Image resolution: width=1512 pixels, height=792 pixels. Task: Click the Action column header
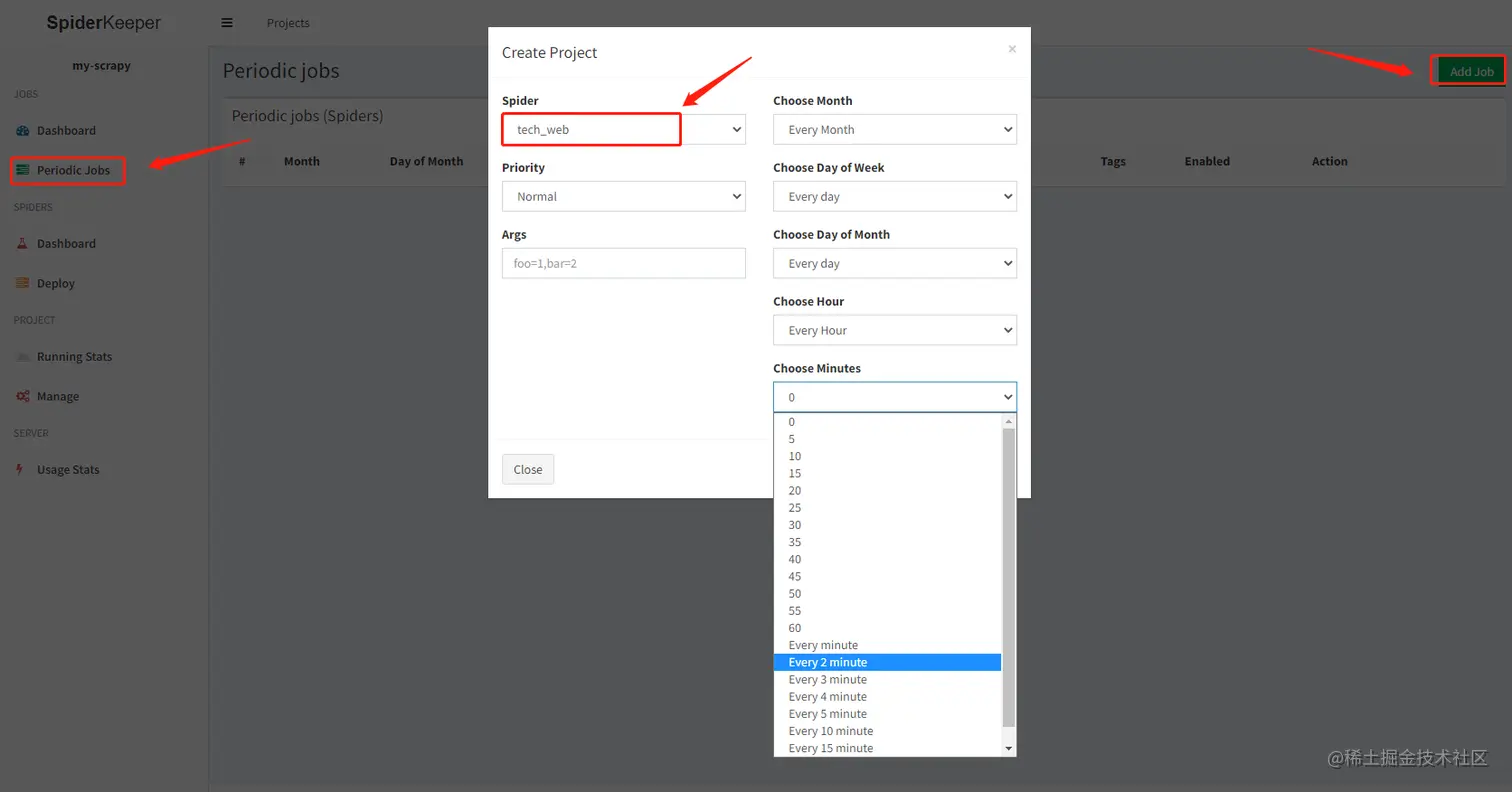pyautogui.click(x=1330, y=161)
